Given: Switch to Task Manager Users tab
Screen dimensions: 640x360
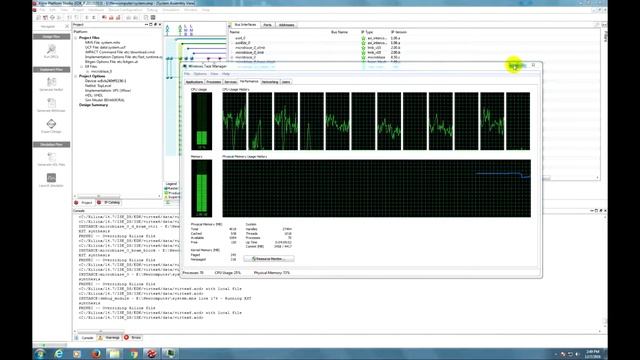Looking at the screenshot, I should pyautogui.click(x=286, y=82).
